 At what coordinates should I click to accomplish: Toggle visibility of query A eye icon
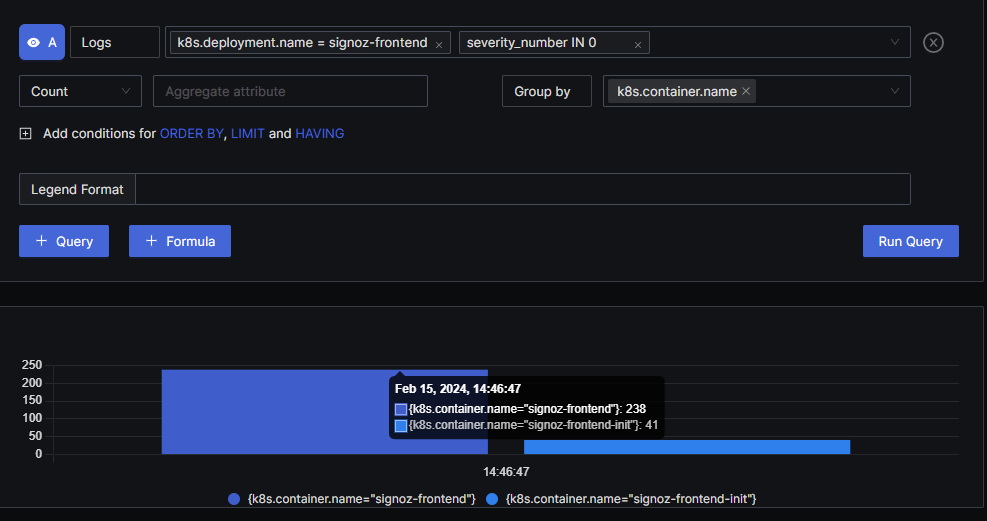coord(34,42)
